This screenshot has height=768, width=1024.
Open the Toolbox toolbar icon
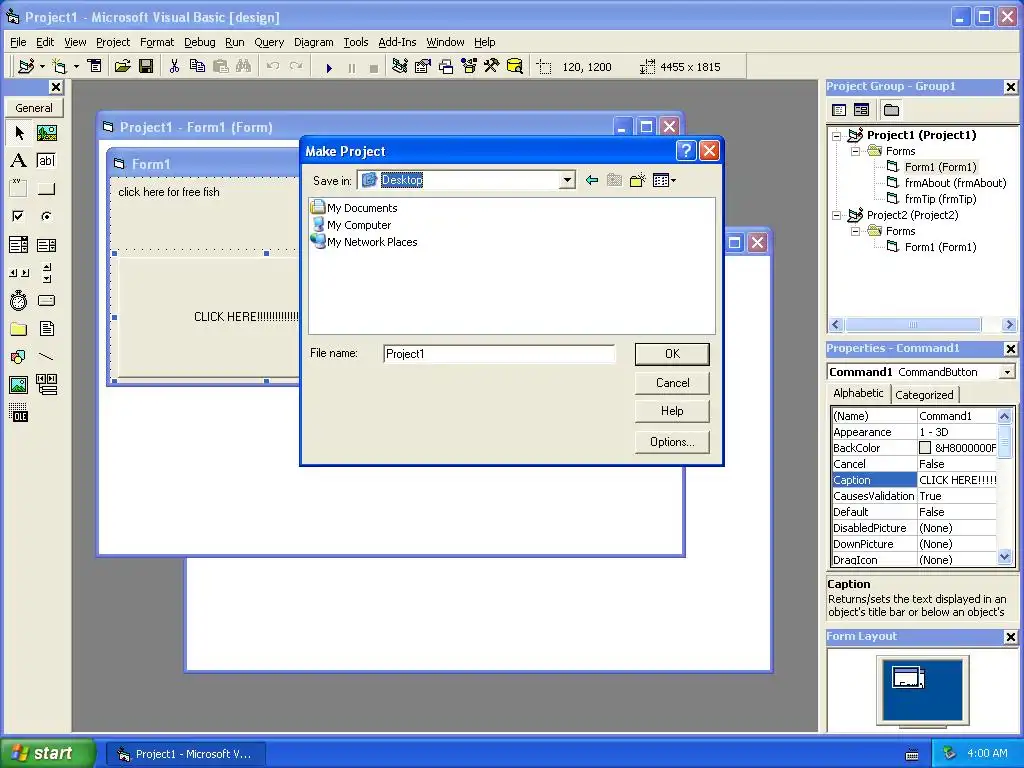491,66
